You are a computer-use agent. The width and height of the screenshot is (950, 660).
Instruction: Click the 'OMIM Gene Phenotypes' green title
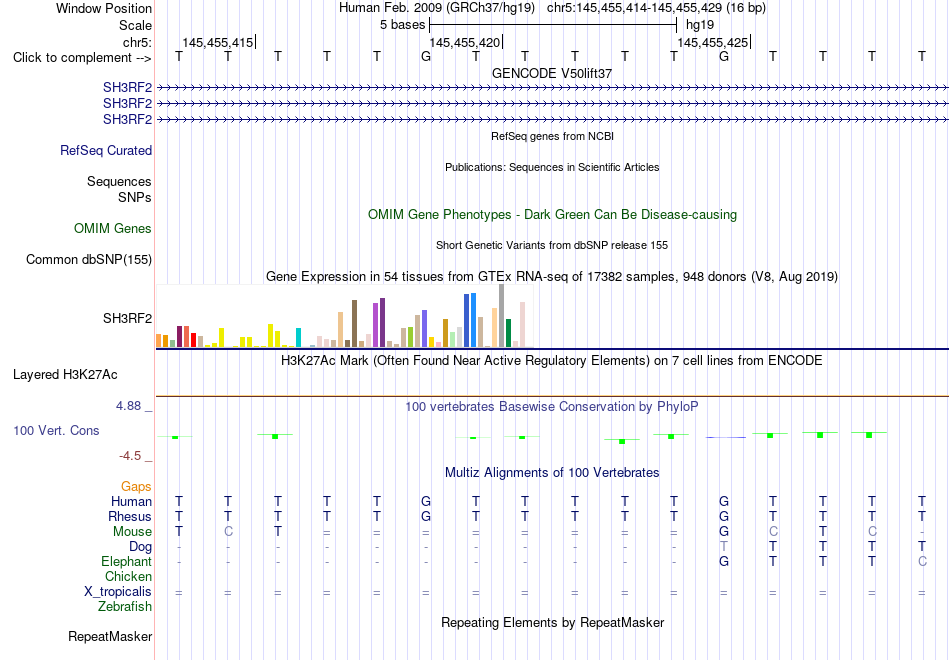tap(552, 215)
